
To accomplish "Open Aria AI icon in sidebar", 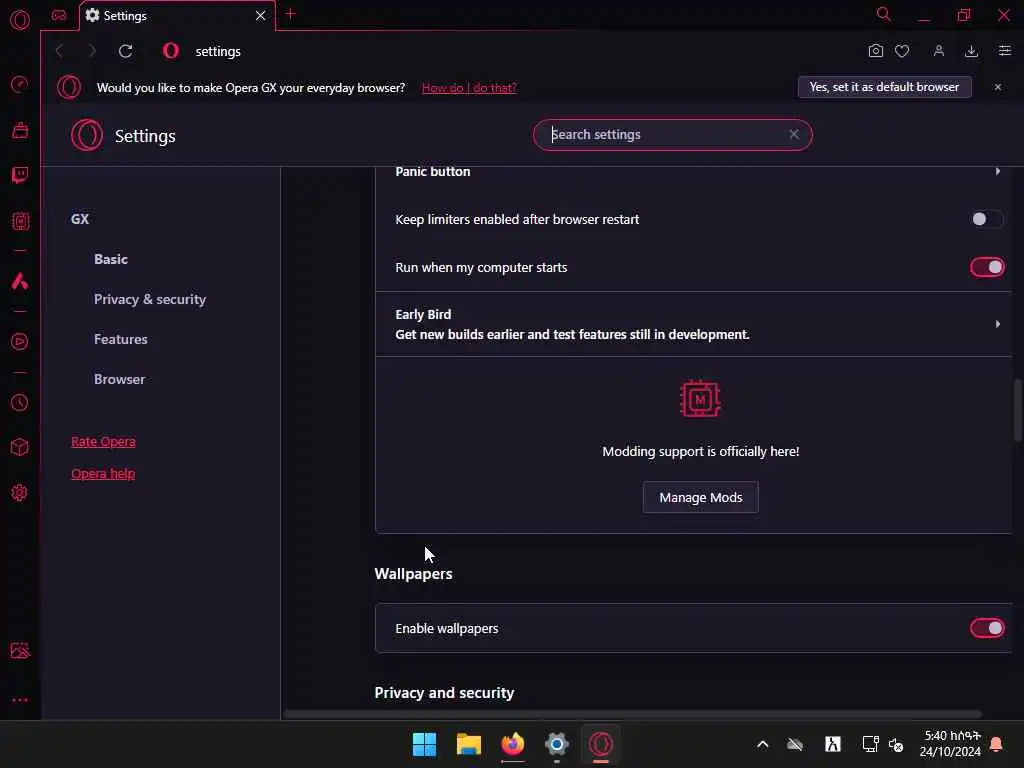I will (20, 281).
